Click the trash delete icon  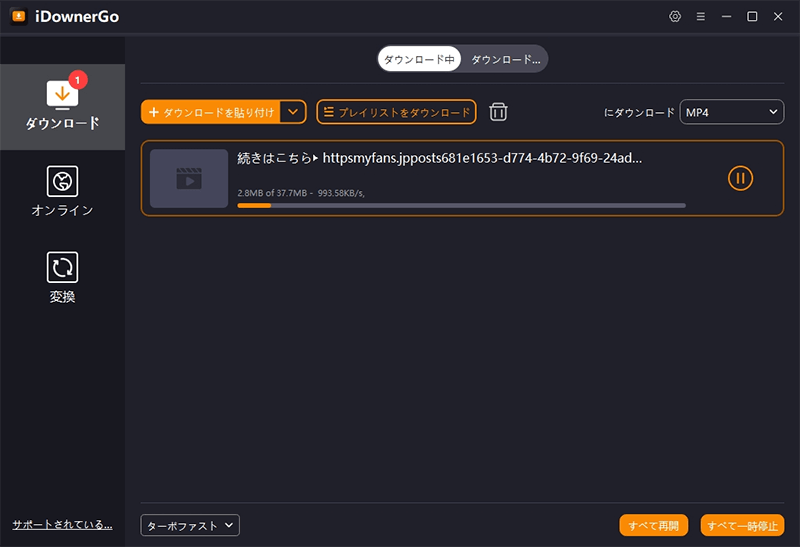pos(499,112)
